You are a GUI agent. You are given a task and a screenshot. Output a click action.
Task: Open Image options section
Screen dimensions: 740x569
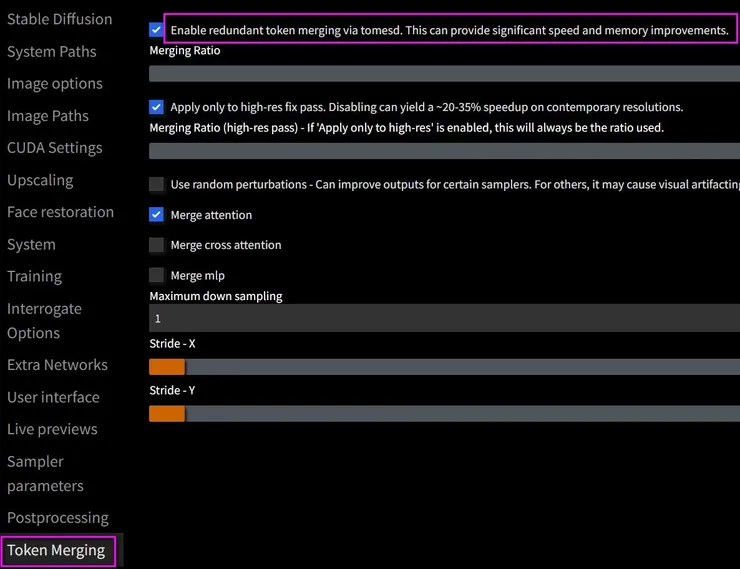tap(55, 83)
